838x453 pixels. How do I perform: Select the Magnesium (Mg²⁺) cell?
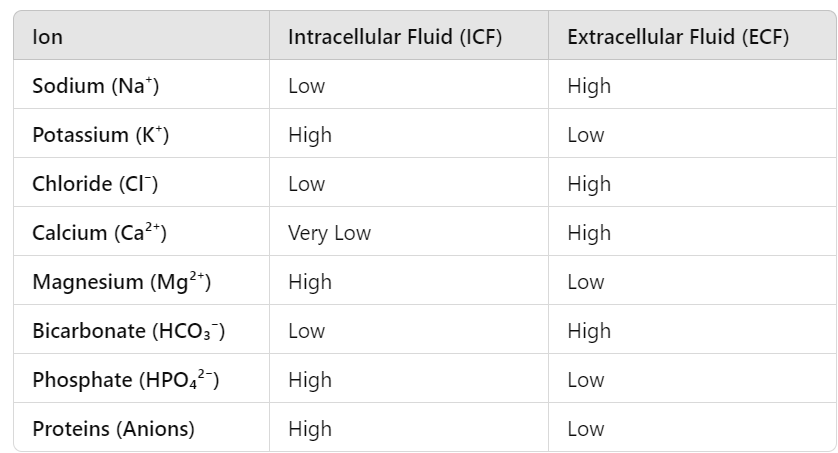point(121,282)
